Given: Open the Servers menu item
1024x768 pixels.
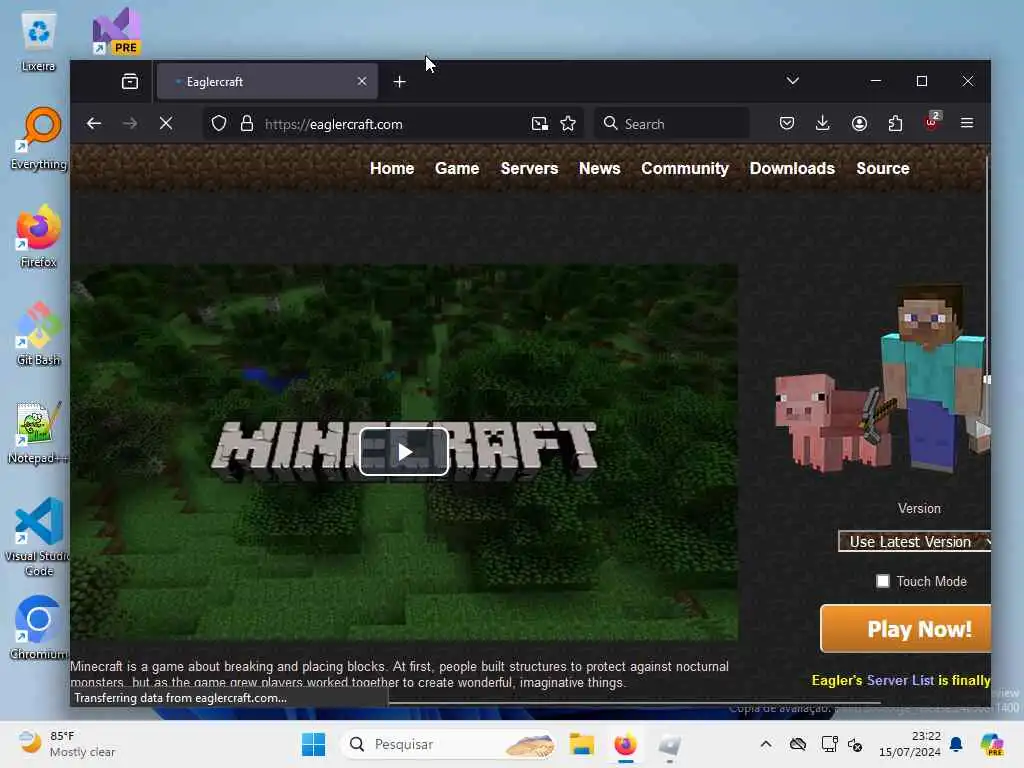Looking at the screenshot, I should (530, 168).
